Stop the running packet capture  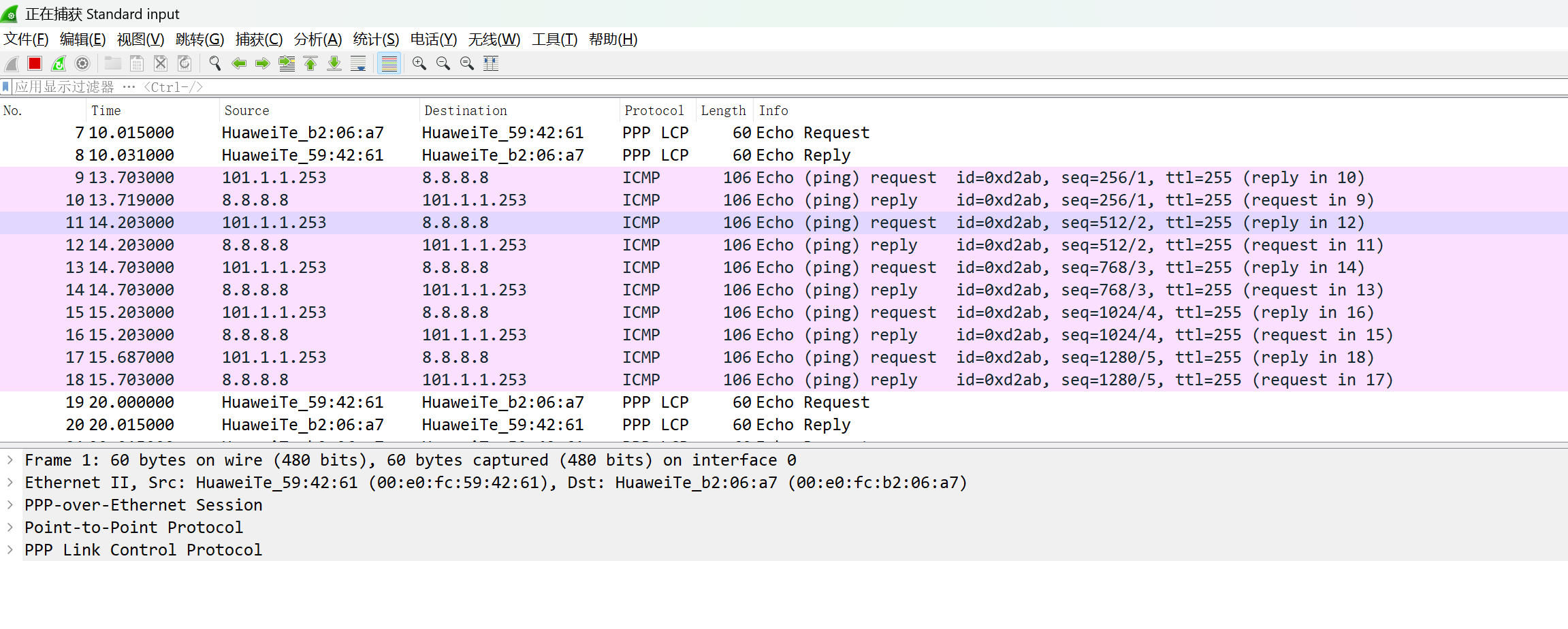[x=35, y=63]
